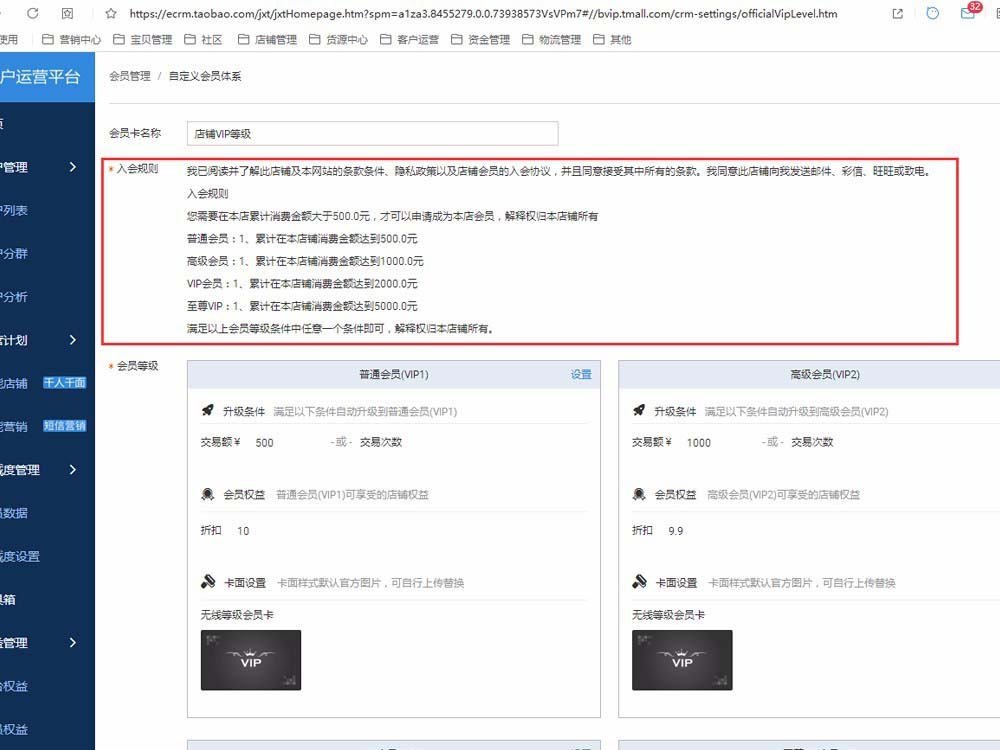1000x750 pixels.
Task: Click the open-in-new-window icon in address bar
Action: tap(897, 13)
